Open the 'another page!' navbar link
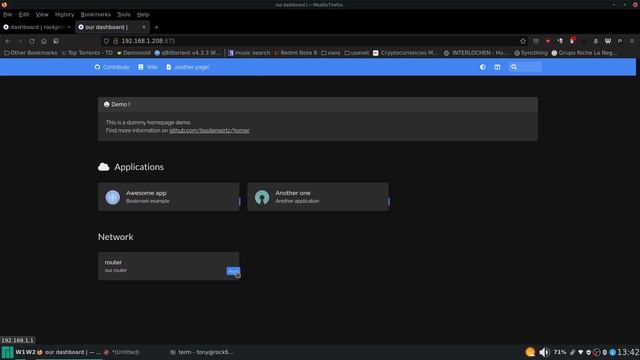 coord(188,67)
